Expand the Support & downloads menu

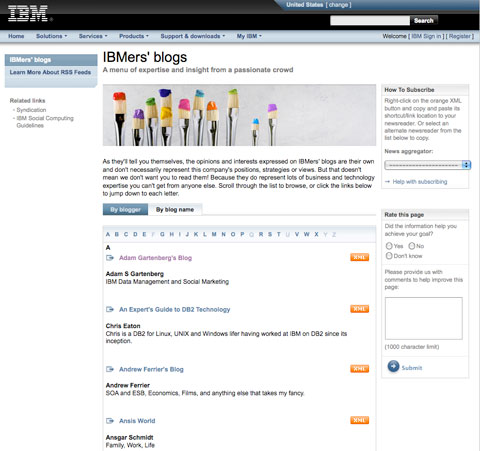193,36
